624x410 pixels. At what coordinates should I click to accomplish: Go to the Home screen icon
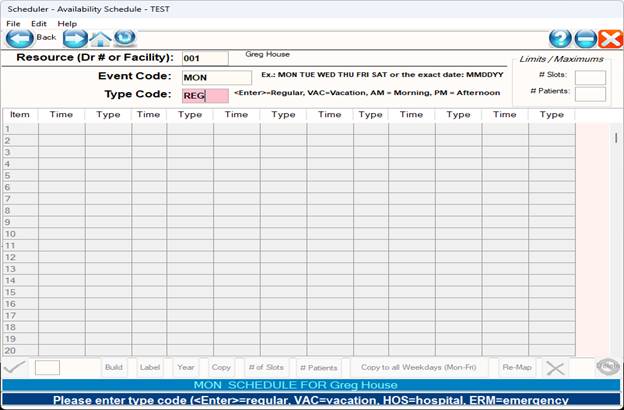coord(101,38)
